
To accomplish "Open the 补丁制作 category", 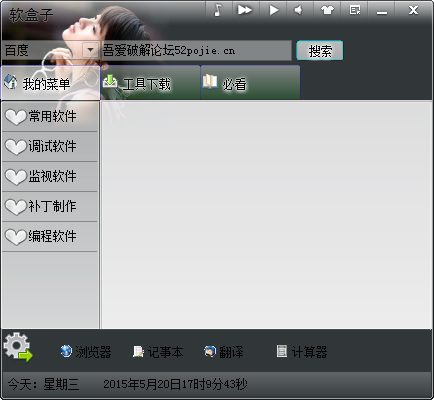I will click(x=50, y=206).
